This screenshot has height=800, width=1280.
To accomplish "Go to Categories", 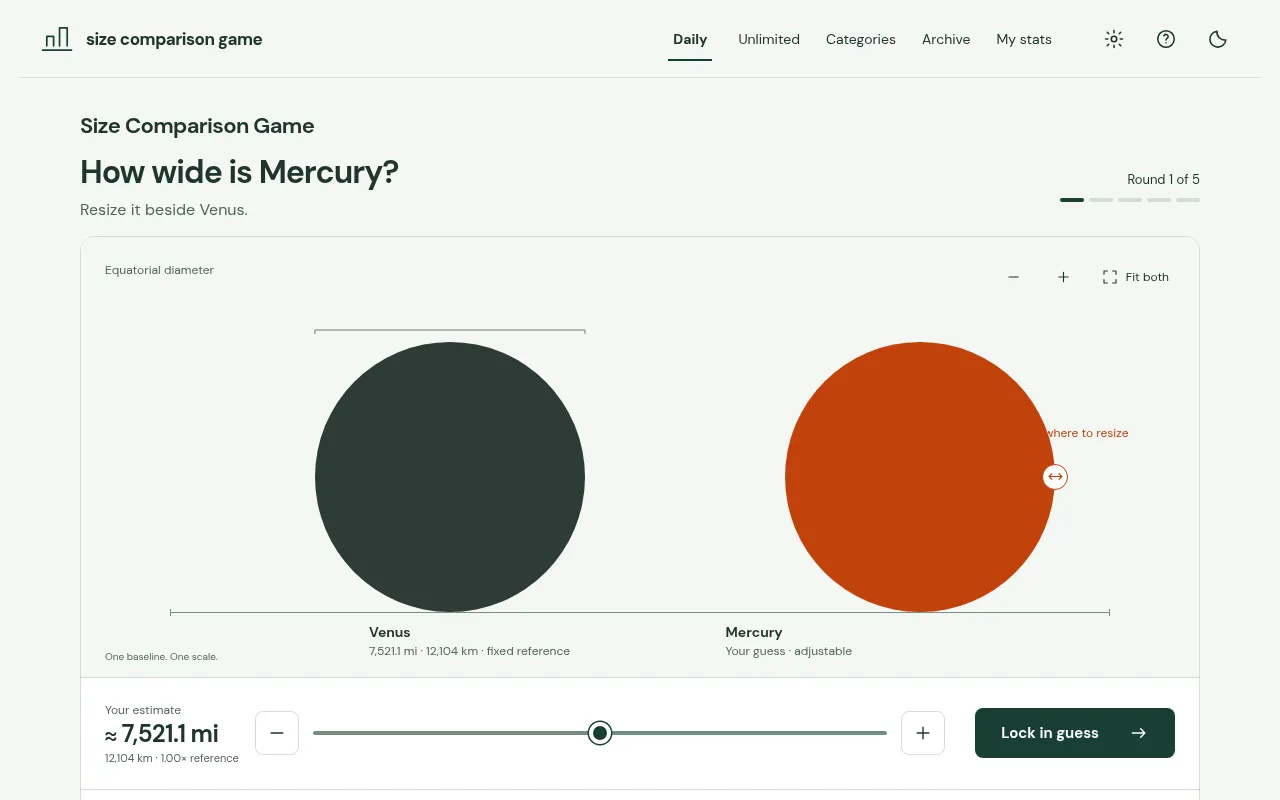I will coord(861,40).
